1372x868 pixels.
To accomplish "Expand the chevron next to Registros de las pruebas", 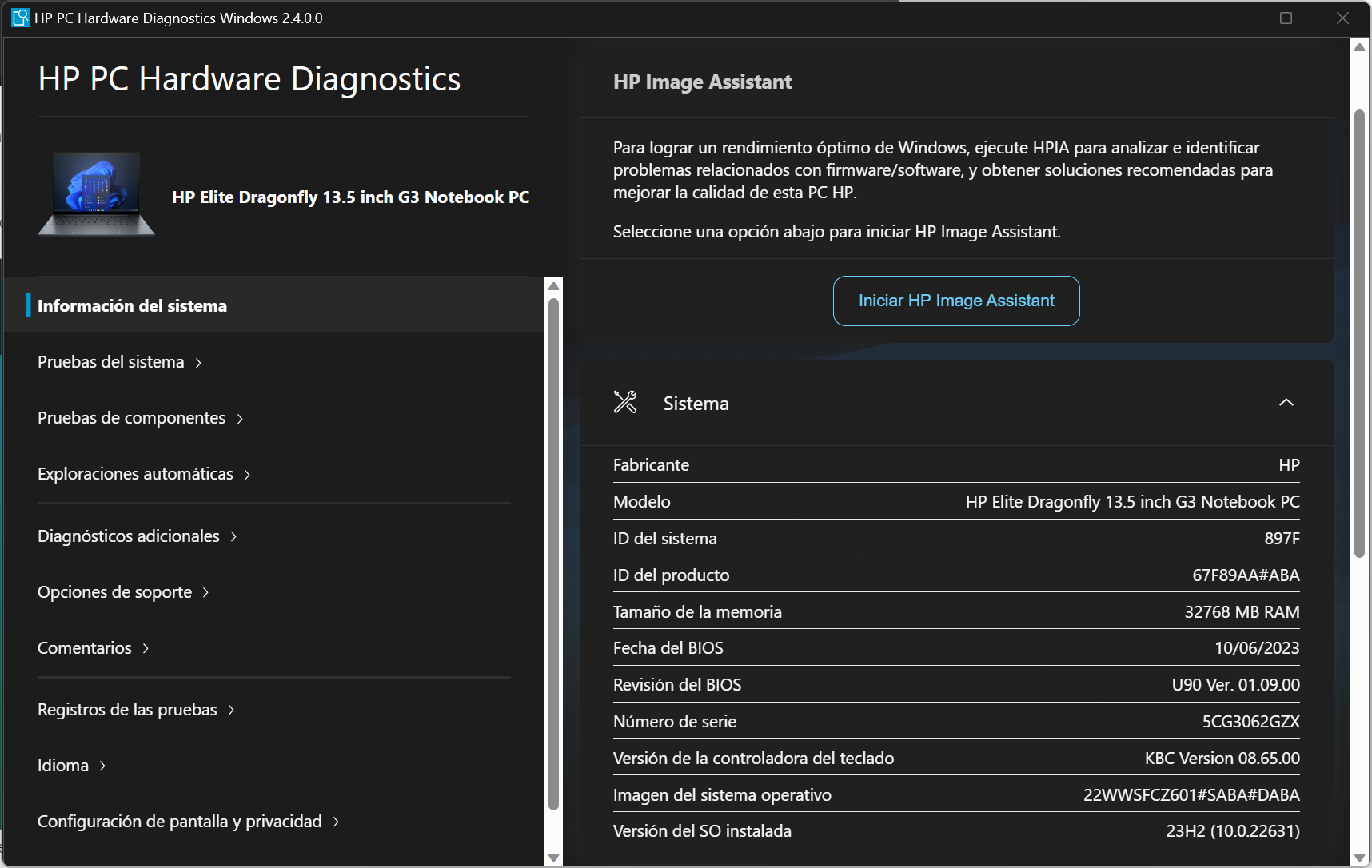I will [x=231, y=710].
